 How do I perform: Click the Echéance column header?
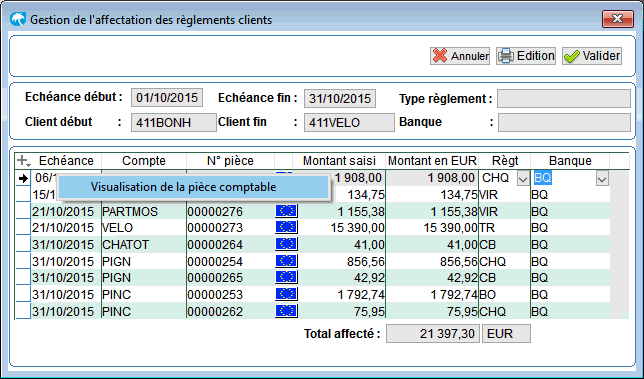coord(66,161)
